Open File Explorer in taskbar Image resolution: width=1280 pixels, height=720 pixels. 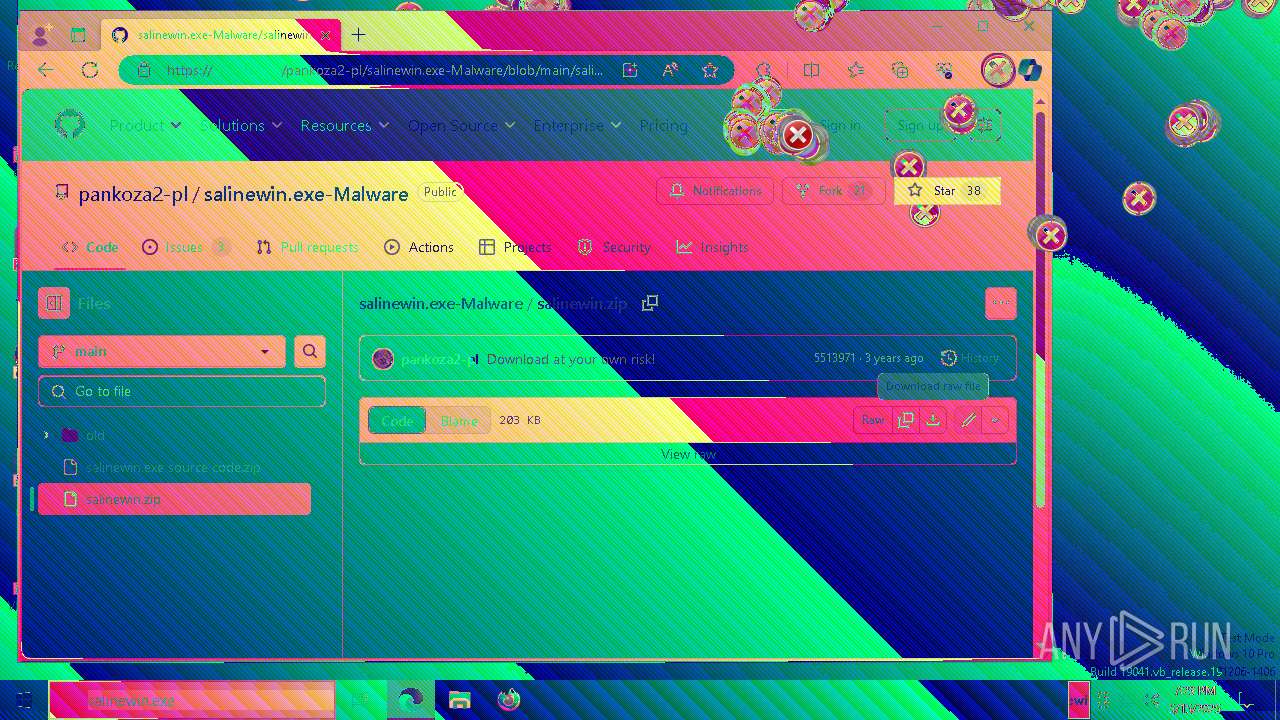[x=459, y=699]
